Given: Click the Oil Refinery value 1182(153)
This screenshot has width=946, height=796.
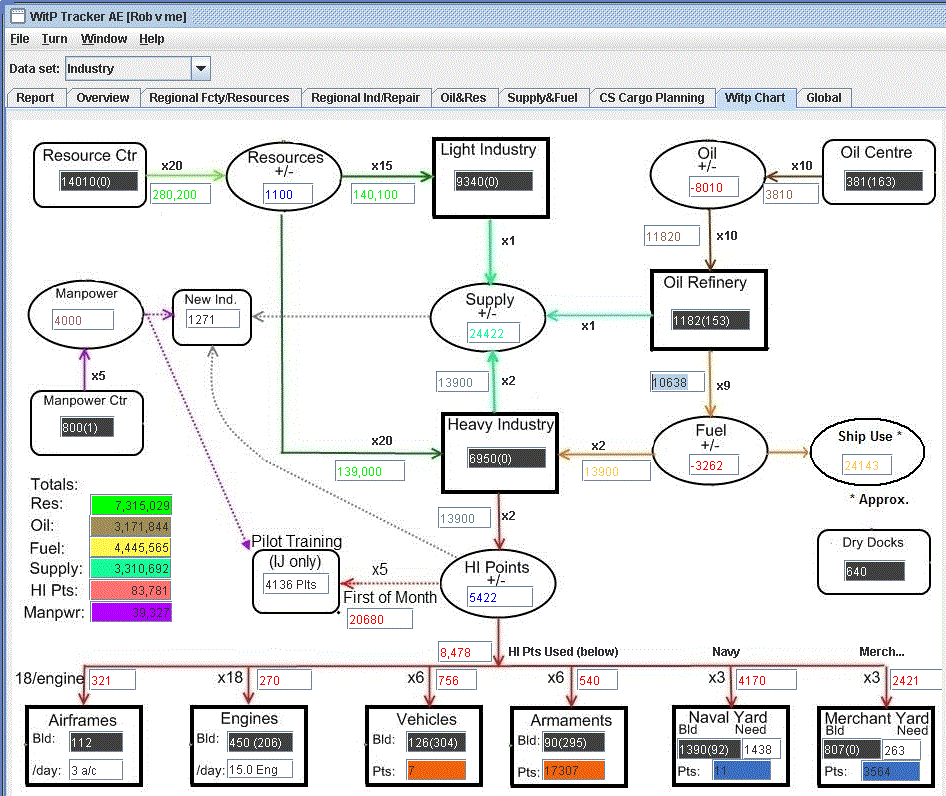Looking at the screenshot, I should point(711,320).
